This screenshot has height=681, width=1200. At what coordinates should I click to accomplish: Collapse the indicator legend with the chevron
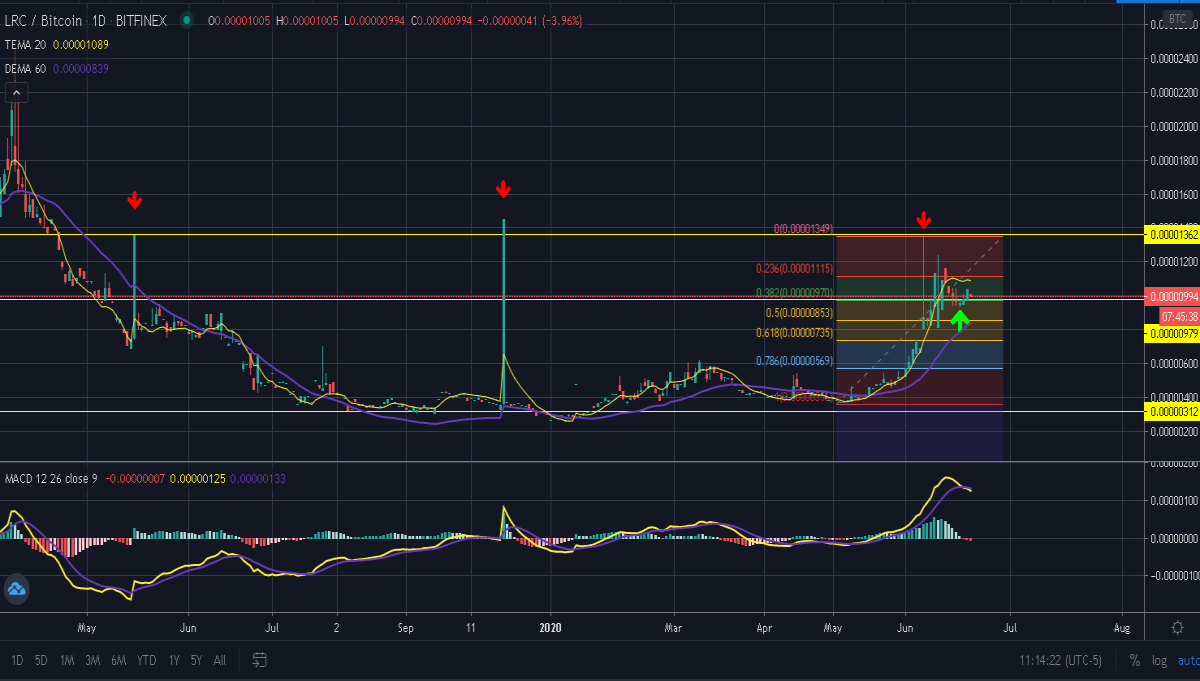pyautogui.click(x=16, y=93)
